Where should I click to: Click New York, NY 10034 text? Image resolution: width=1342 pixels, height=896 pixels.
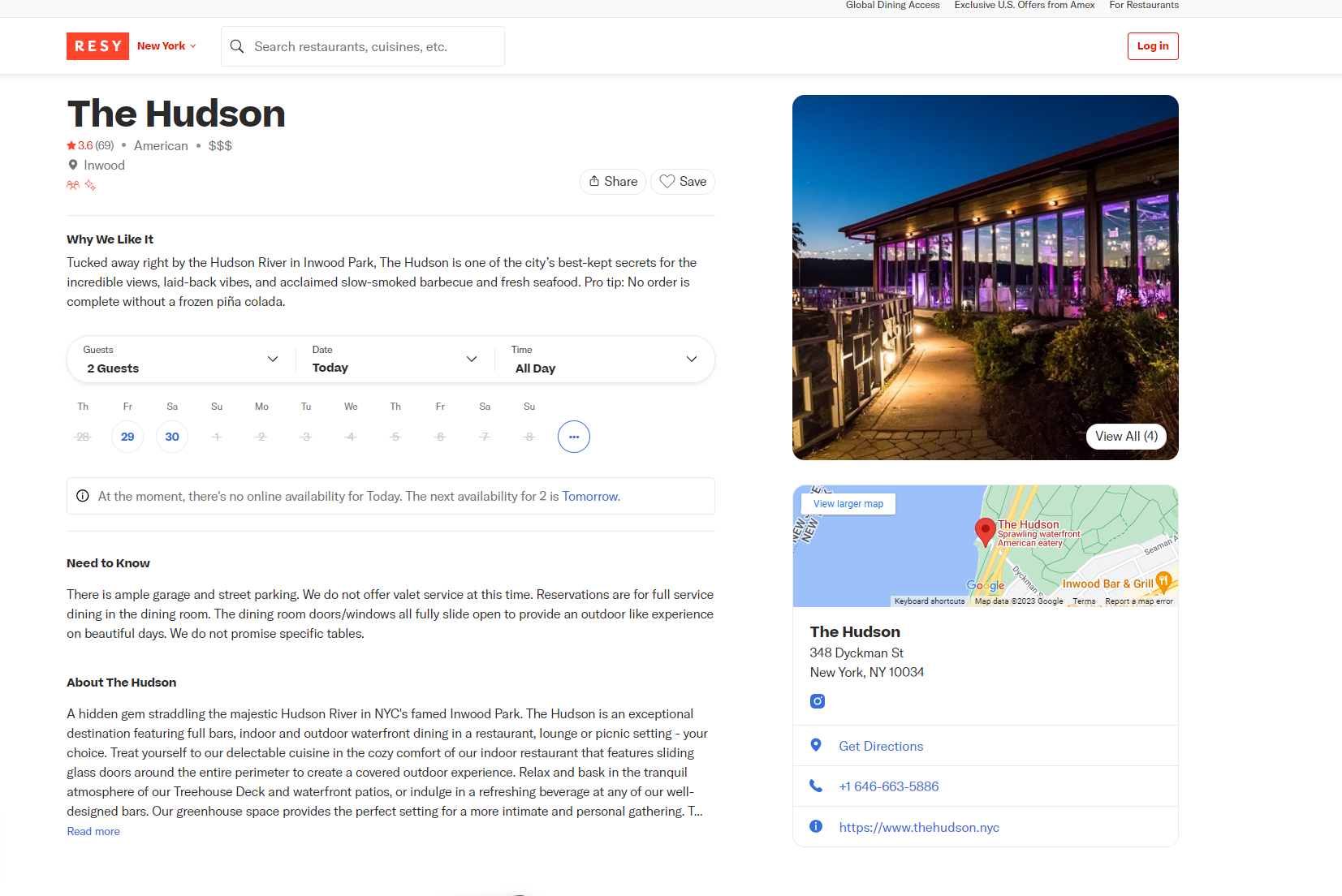click(866, 672)
